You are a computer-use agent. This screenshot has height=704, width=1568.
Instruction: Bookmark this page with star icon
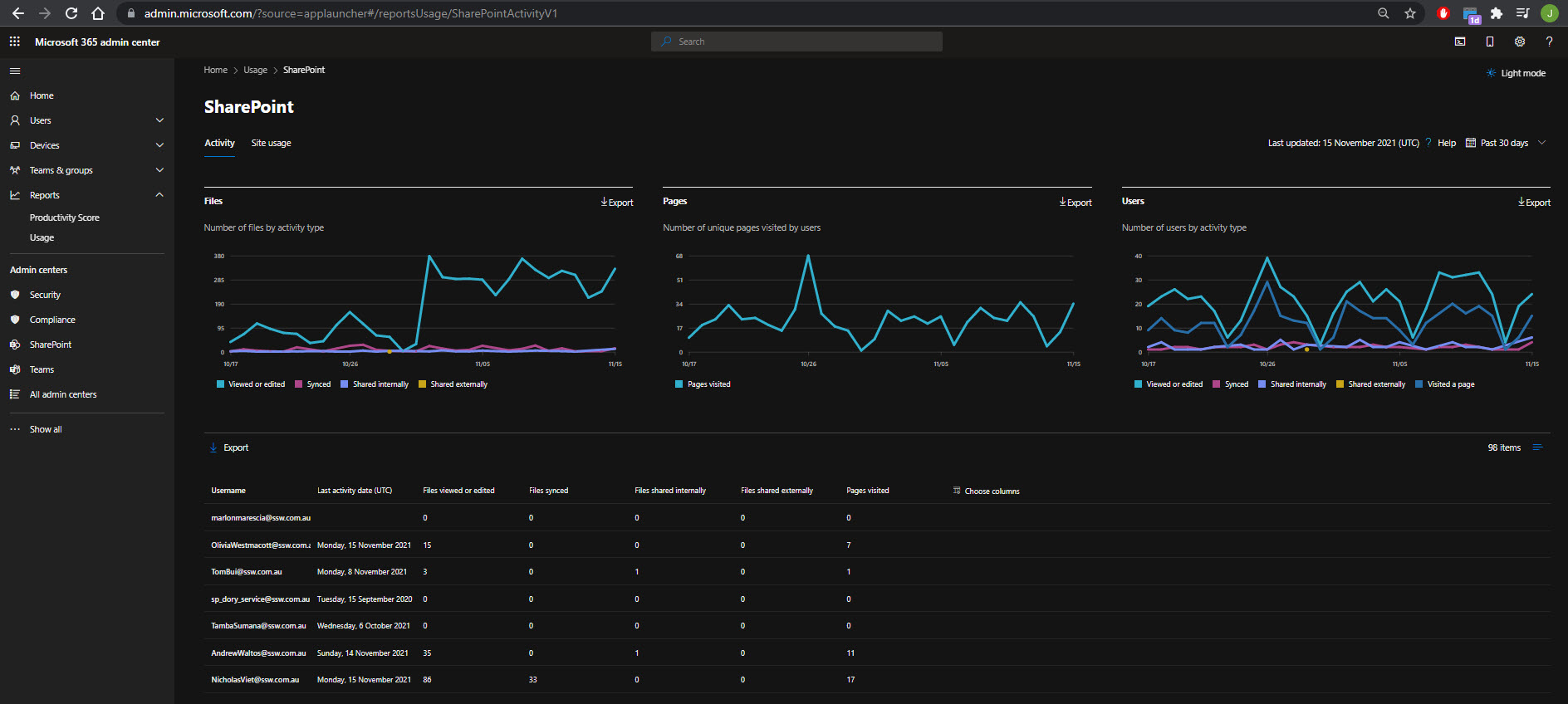coord(1409,13)
